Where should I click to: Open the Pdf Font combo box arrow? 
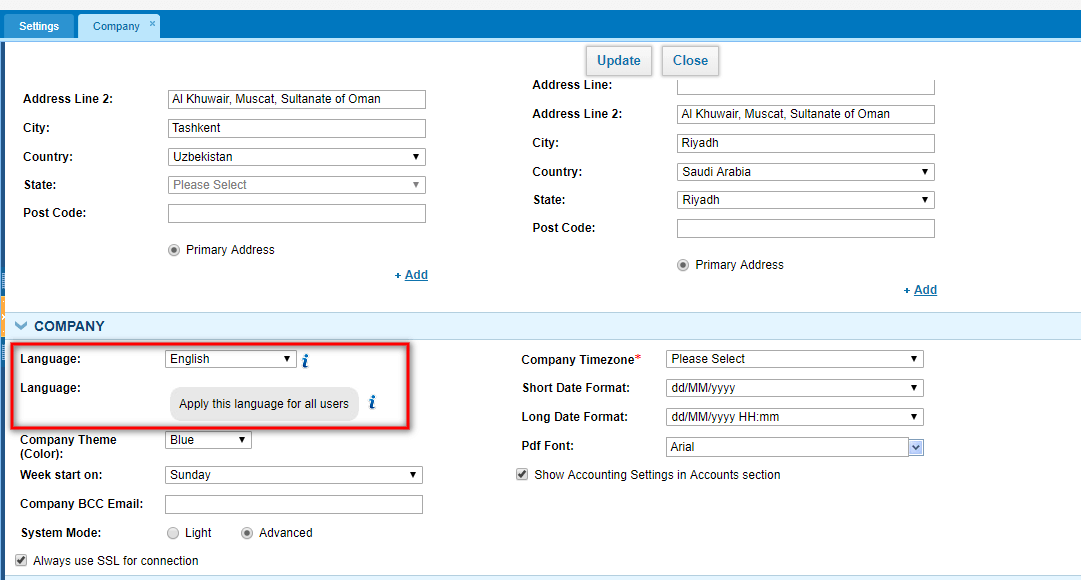(x=916, y=447)
